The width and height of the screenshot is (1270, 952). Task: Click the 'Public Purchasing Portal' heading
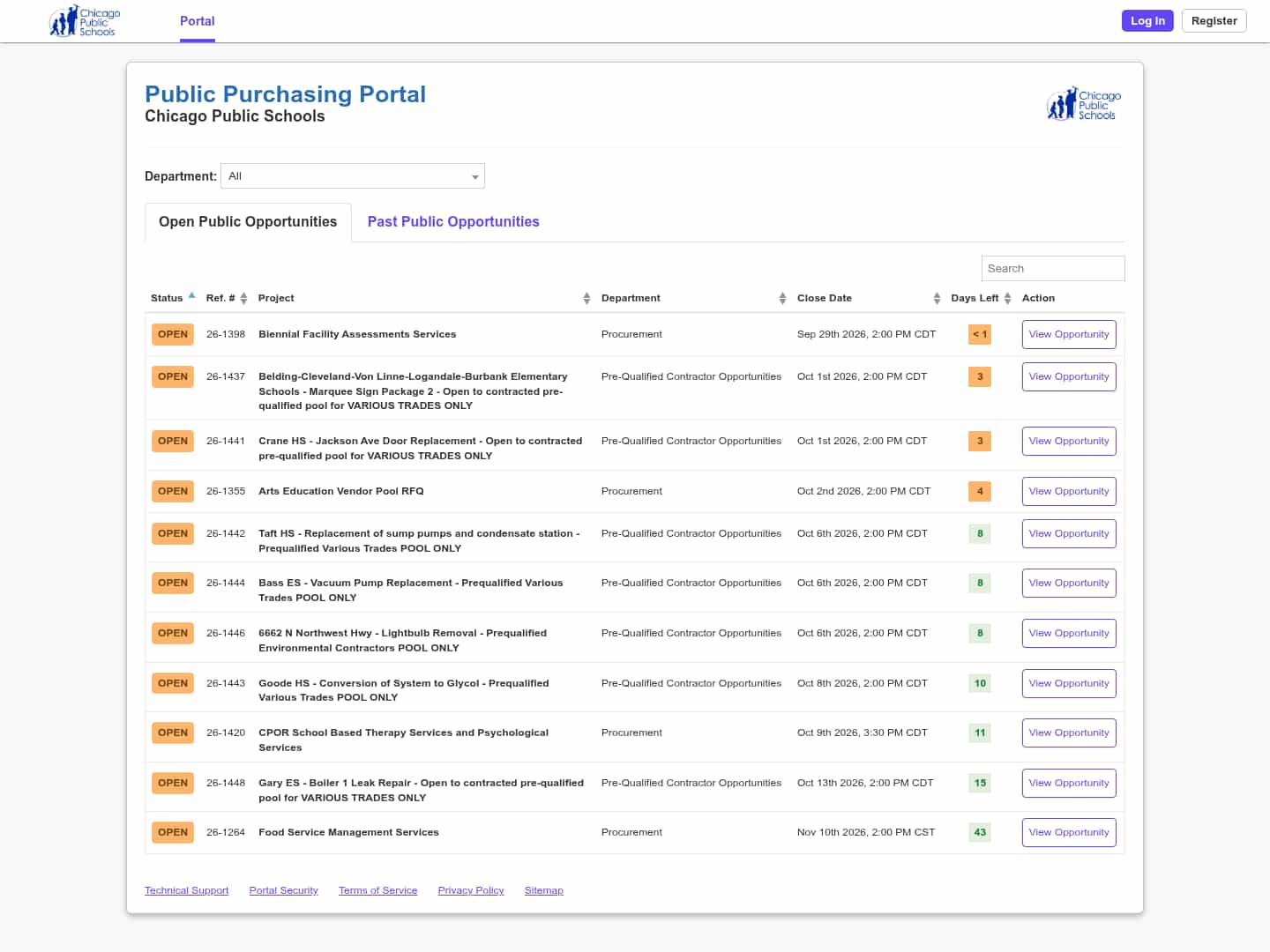(285, 94)
